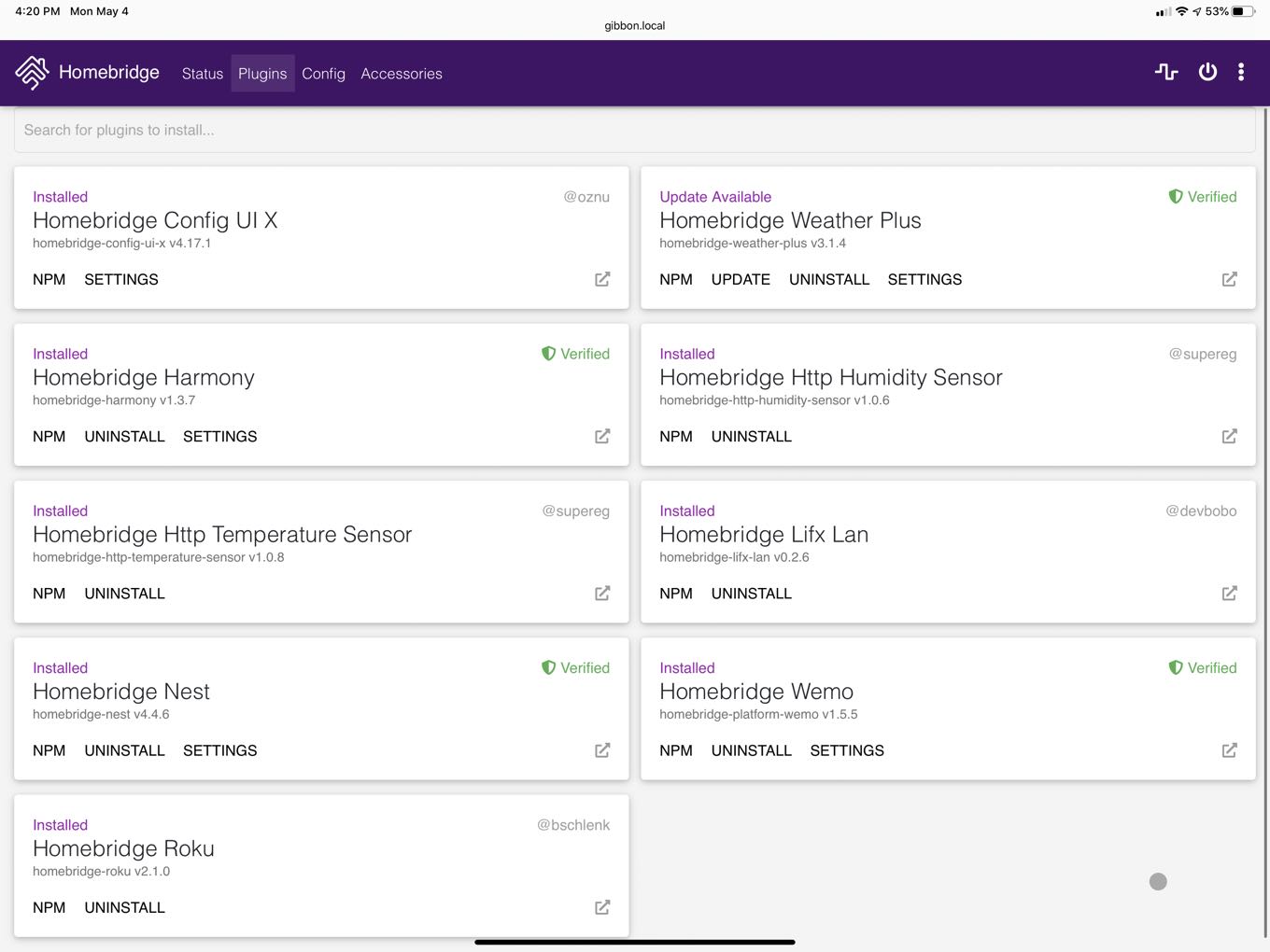Viewport: 1270px width, 952px height.
Task: Uninstall Homebridge Http Humidity Sensor
Action: tap(752, 436)
